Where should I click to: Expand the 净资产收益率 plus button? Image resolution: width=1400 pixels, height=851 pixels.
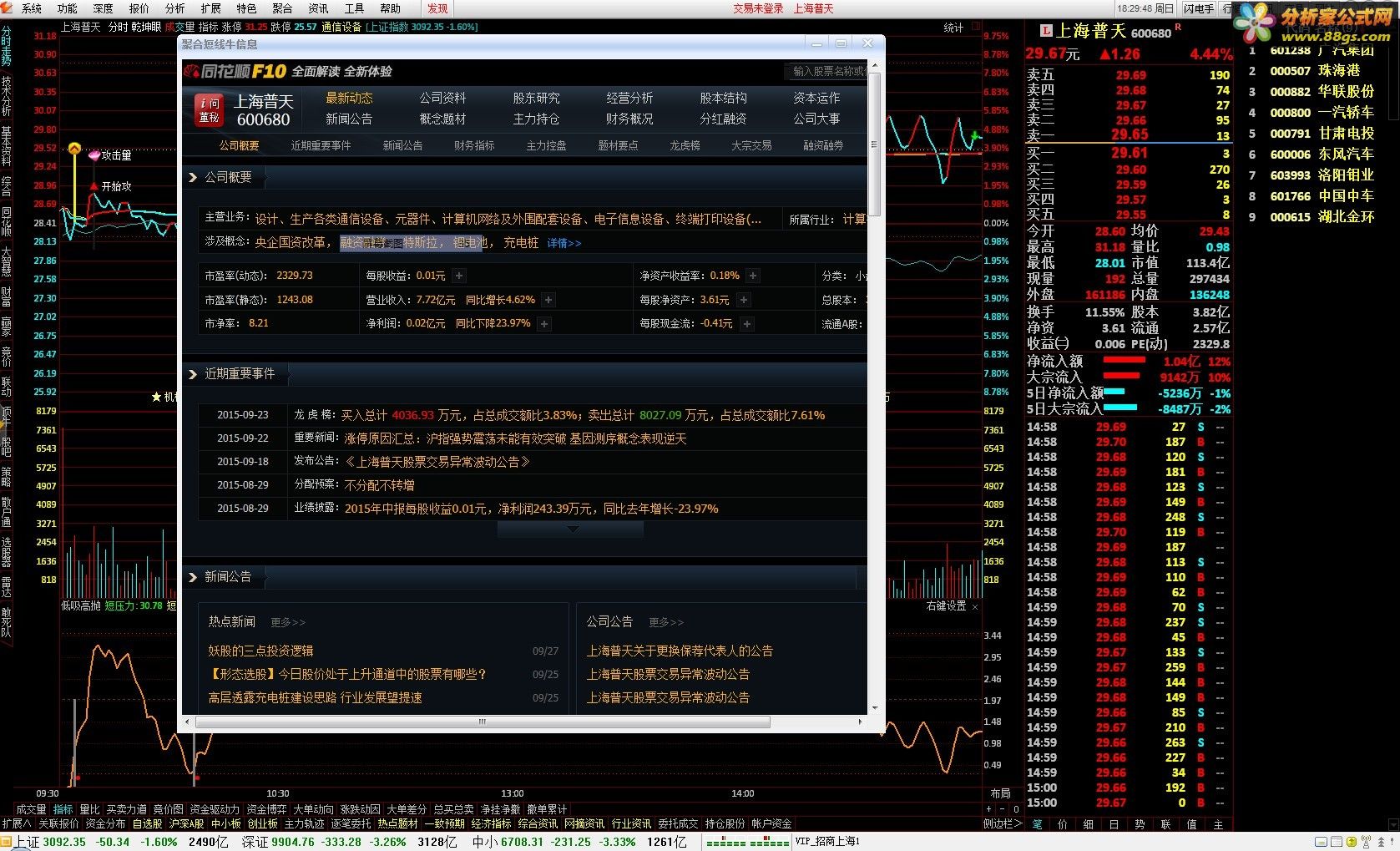752,276
